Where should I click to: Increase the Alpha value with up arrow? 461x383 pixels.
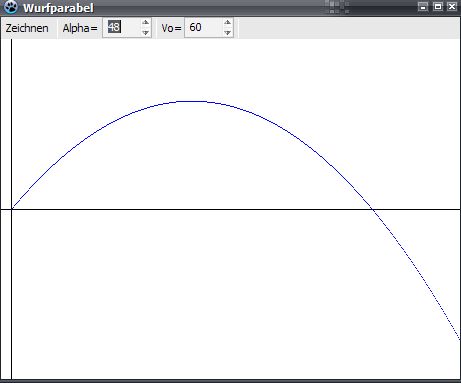click(145, 22)
